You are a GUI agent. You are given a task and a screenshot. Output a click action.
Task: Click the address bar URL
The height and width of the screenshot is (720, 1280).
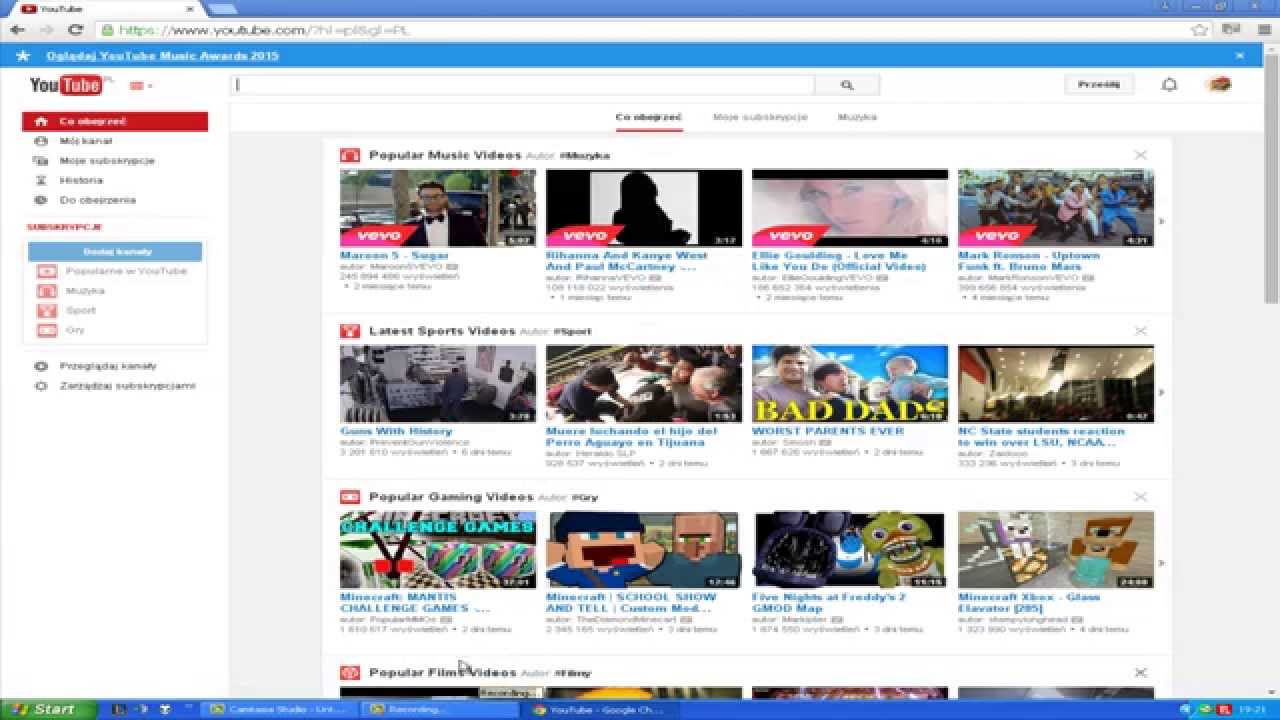point(265,30)
